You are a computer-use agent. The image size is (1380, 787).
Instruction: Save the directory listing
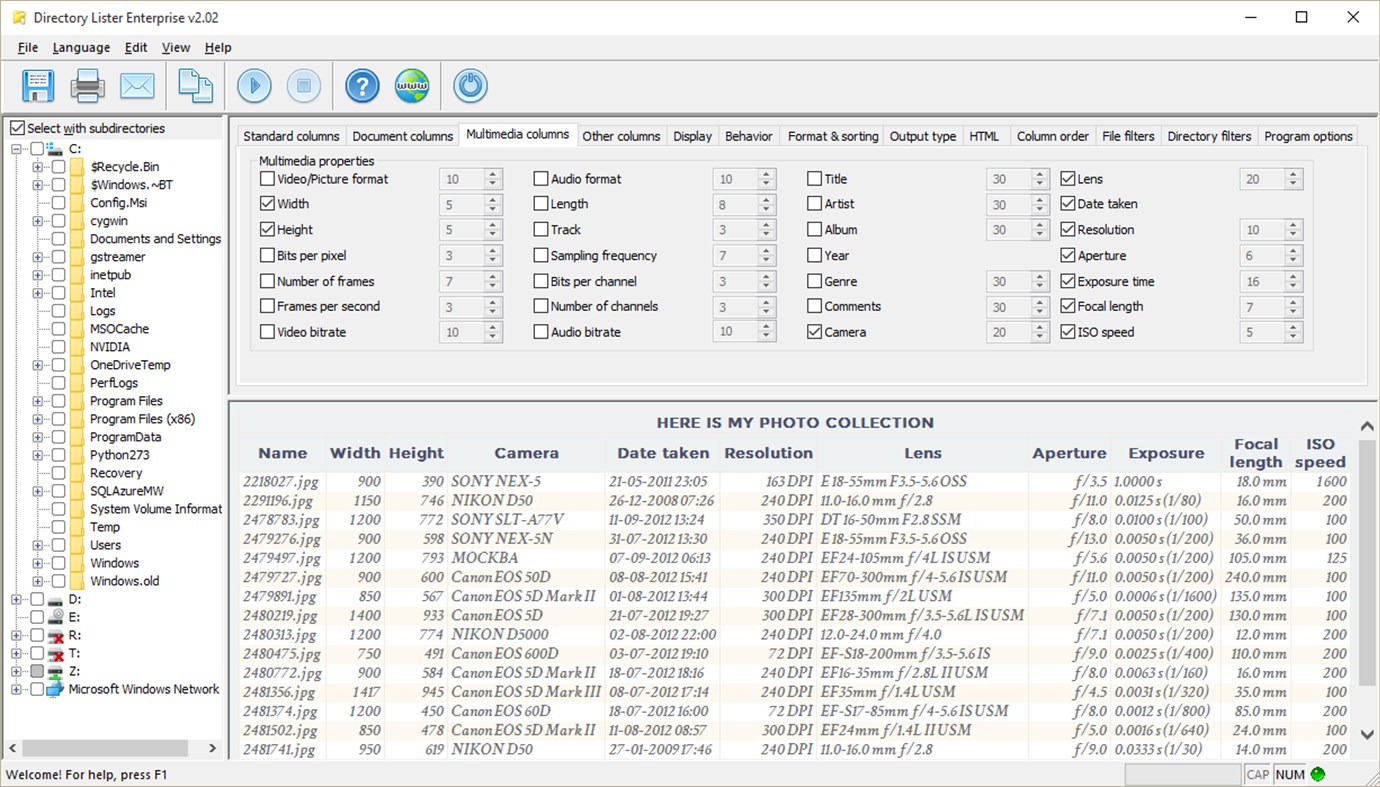(x=37, y=86)
